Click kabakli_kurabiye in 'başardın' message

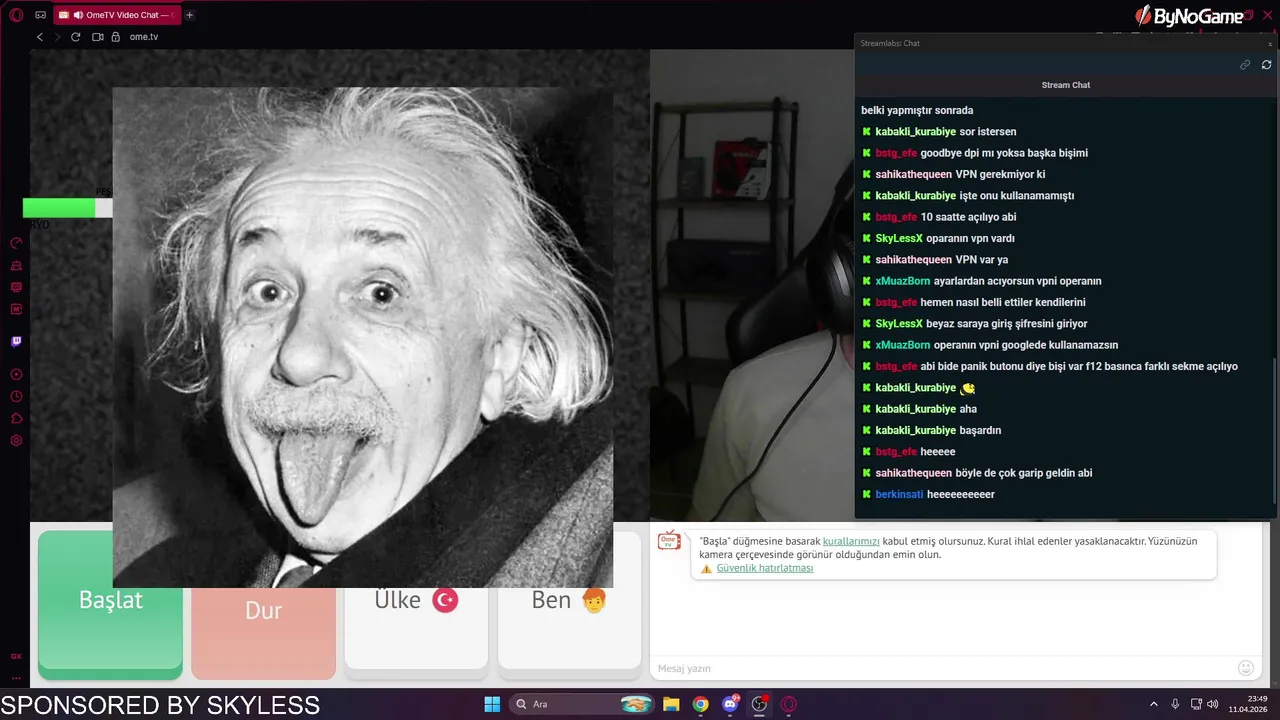[916, 431]
